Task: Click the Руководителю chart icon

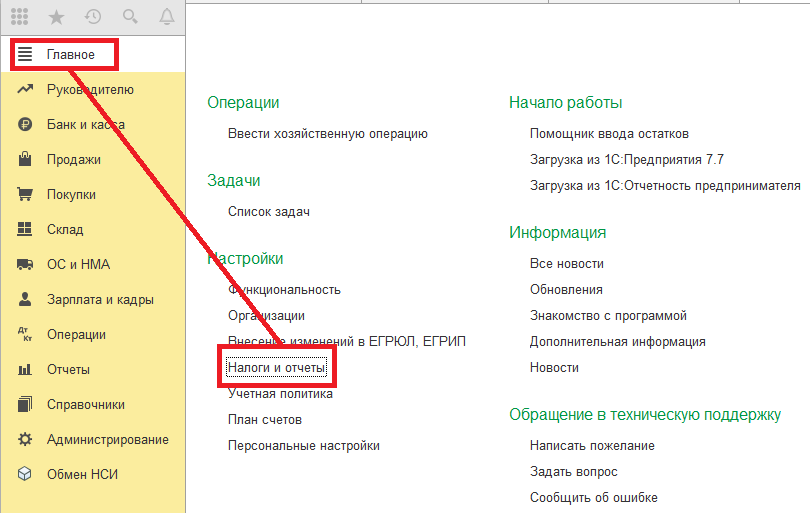Action: pos(25,89)
